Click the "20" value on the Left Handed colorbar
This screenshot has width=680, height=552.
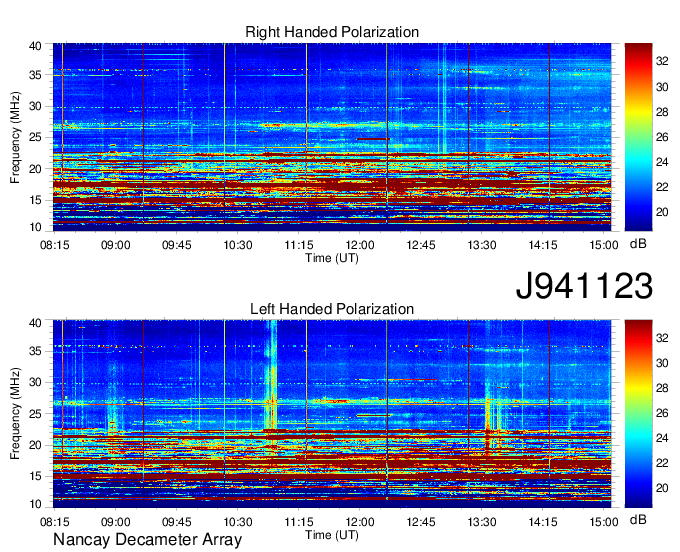[662, 488]
